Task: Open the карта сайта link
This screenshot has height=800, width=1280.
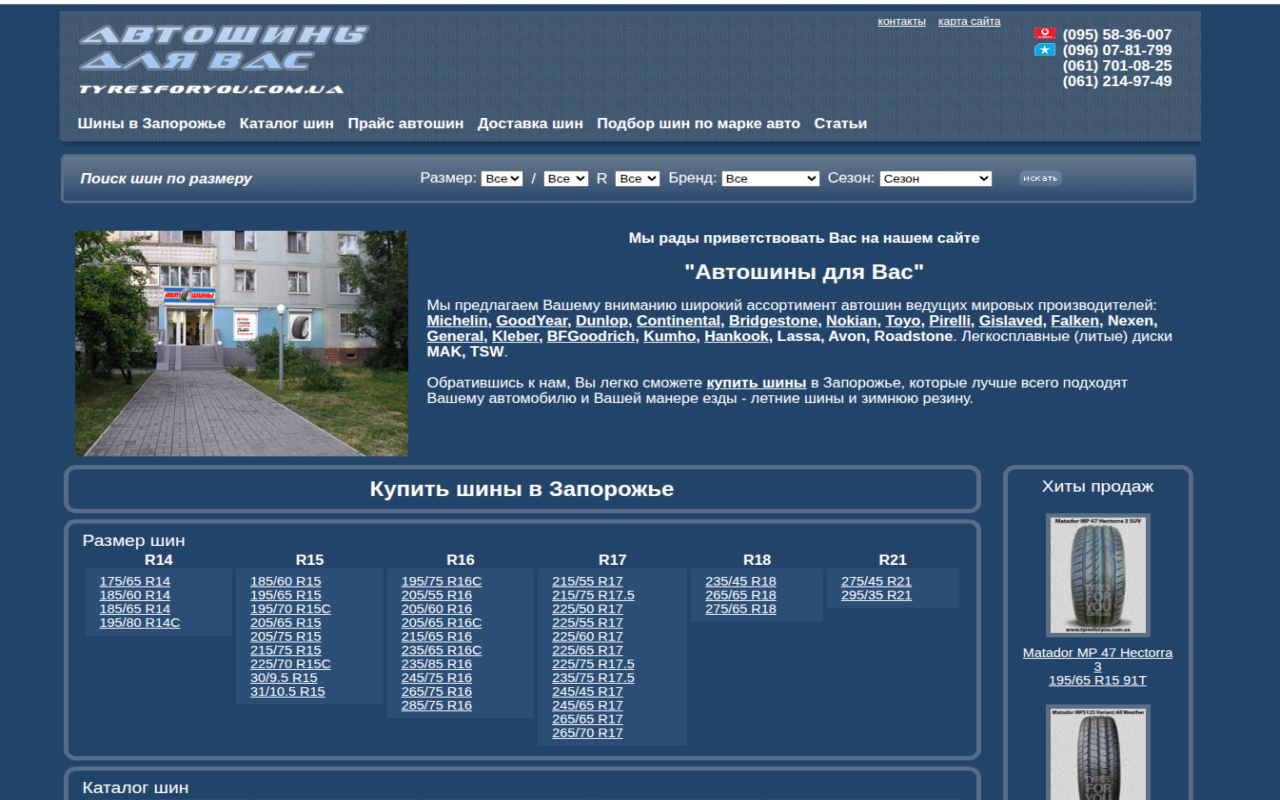Action: tap(969, 21)
